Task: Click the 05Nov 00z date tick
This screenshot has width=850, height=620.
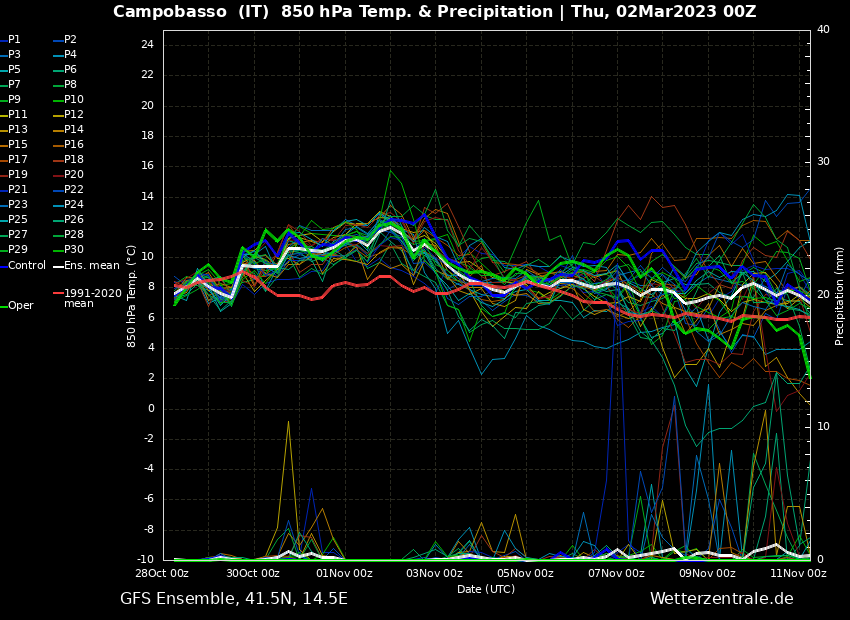Action: pos(525,574)
